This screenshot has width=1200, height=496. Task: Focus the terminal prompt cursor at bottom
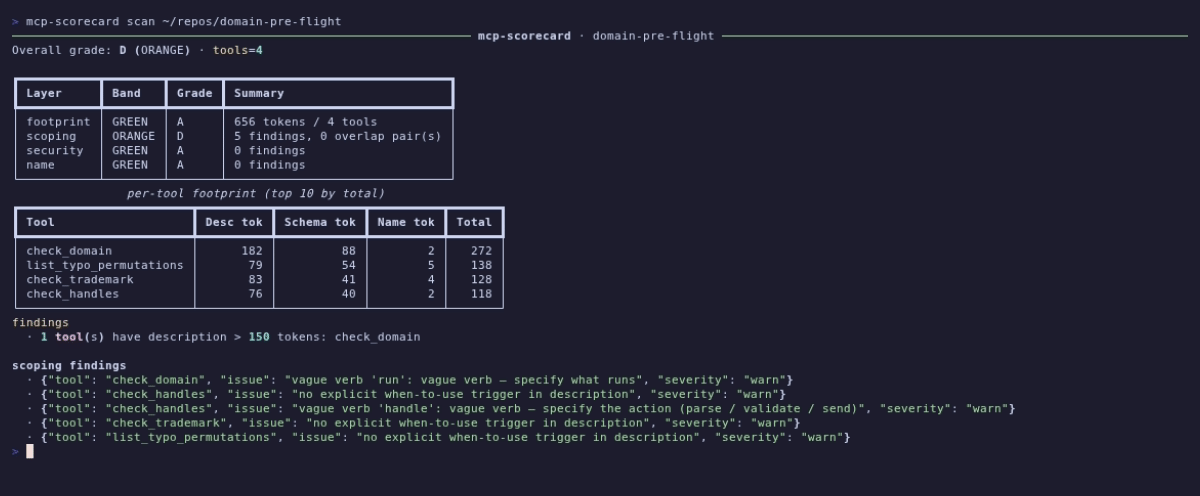(x=30, y=451)
